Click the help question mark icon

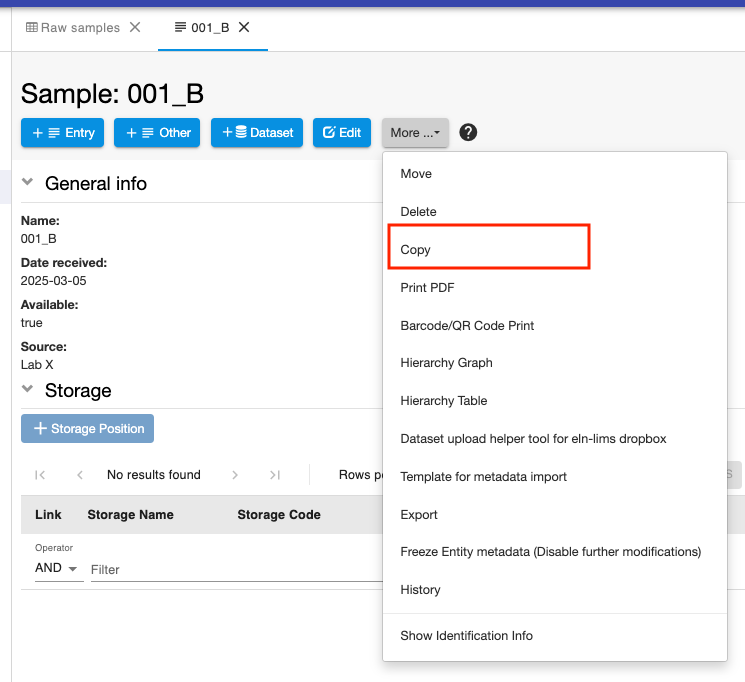coord(468,132)
